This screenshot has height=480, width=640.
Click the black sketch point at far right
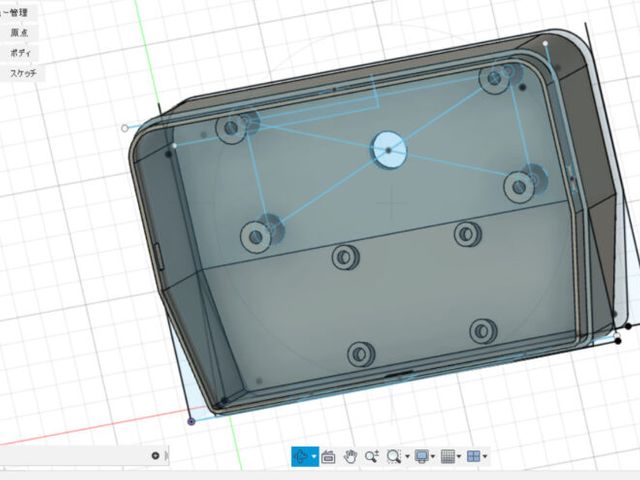coord(628,326)
